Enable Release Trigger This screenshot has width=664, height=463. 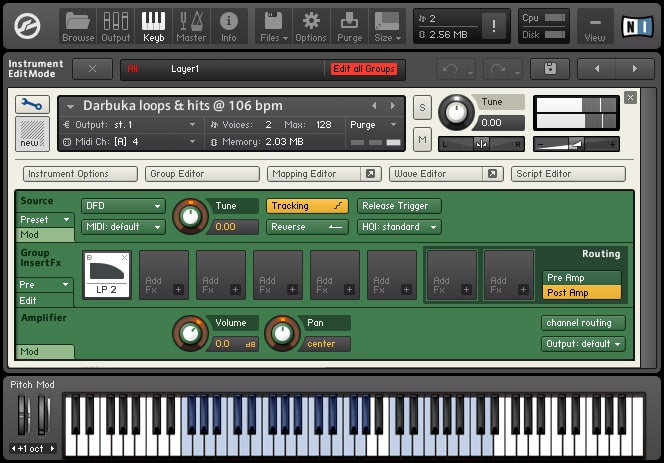[x=399, y=206]
